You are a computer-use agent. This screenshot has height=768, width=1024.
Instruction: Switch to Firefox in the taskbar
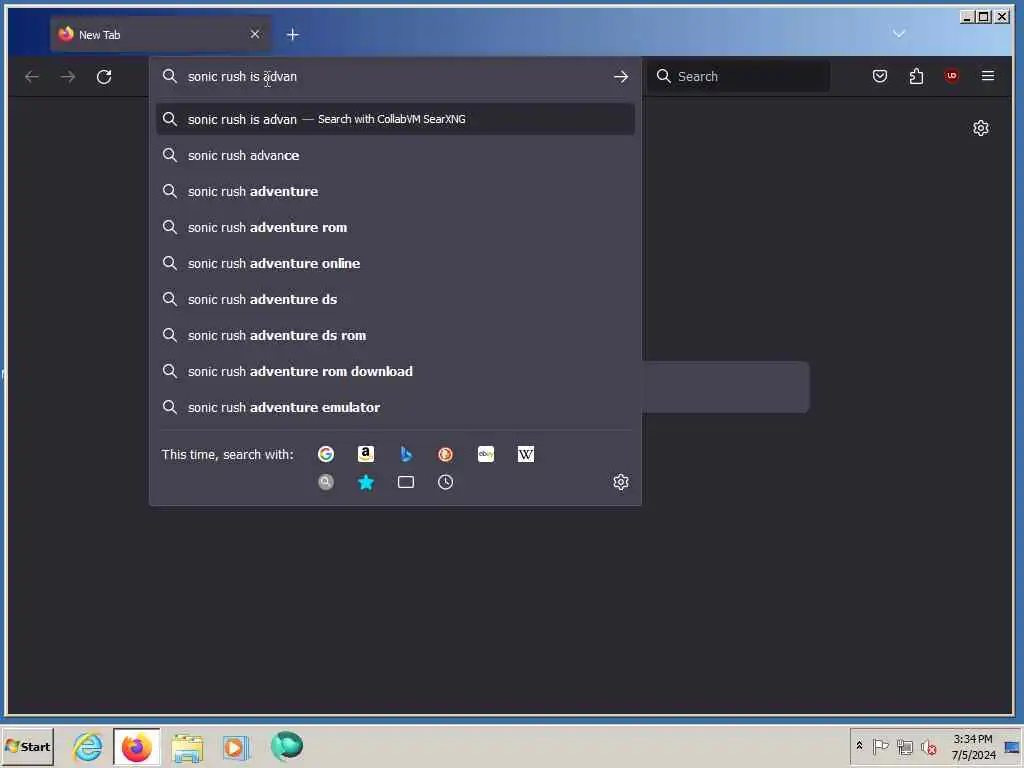[136, 746]
